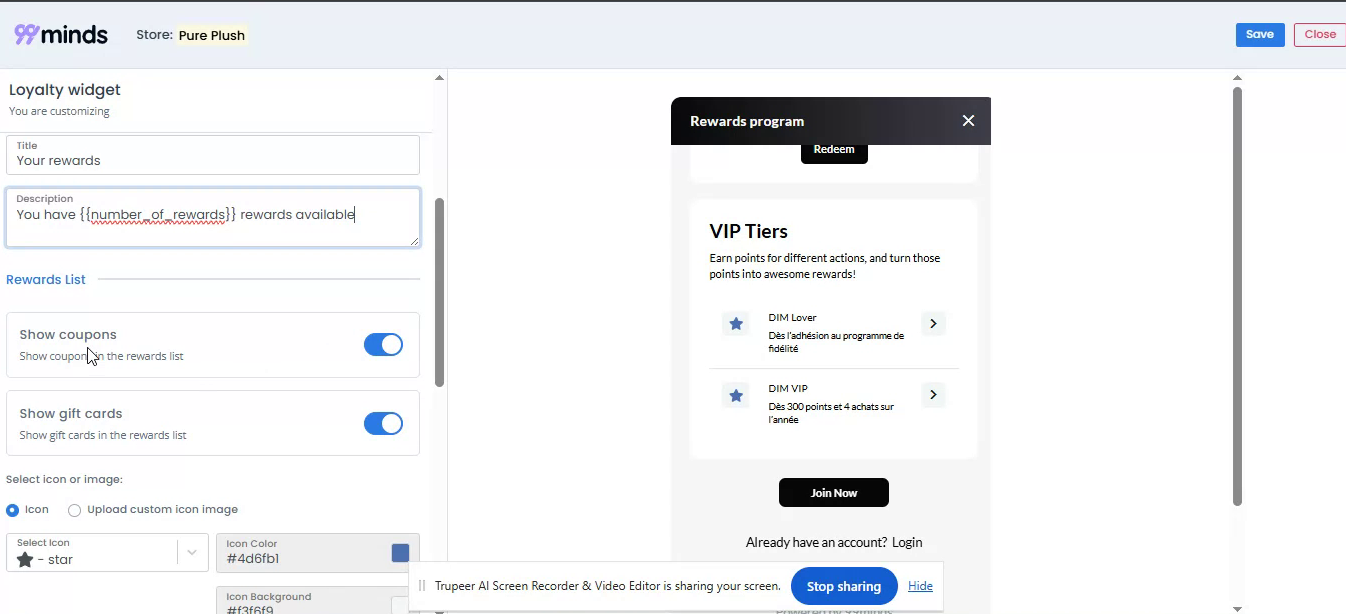Click the Hide link on sharing bar
Screen dimensions: 1346x614
pyautogui.click(x=920, y=586)
